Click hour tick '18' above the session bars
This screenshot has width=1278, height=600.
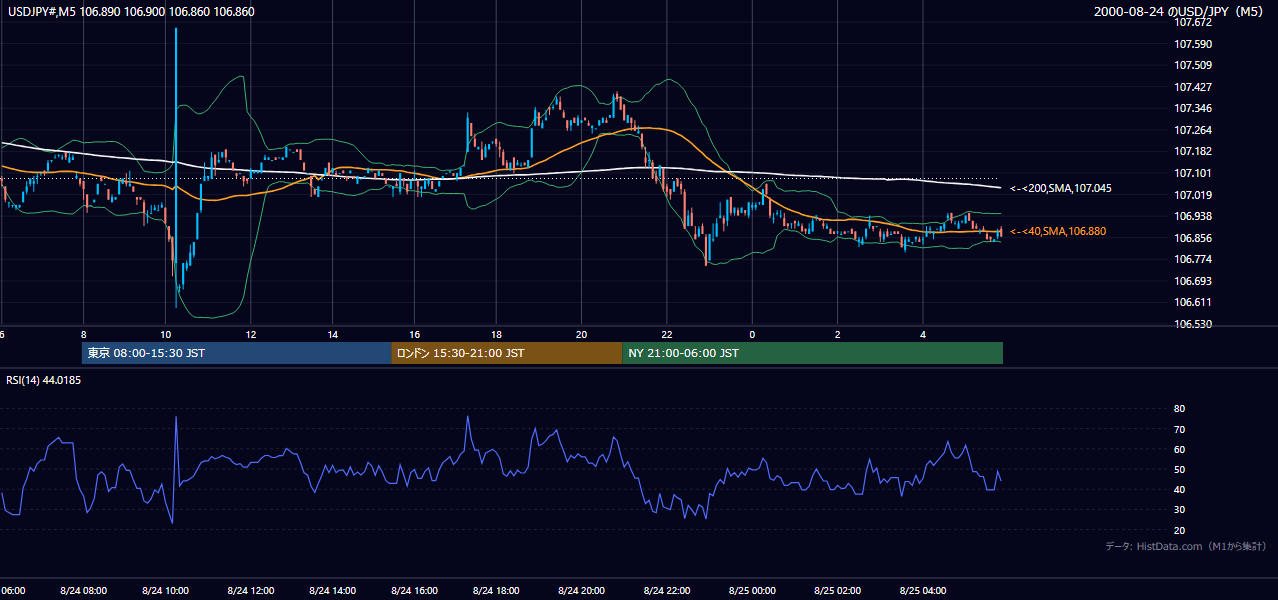496,335
